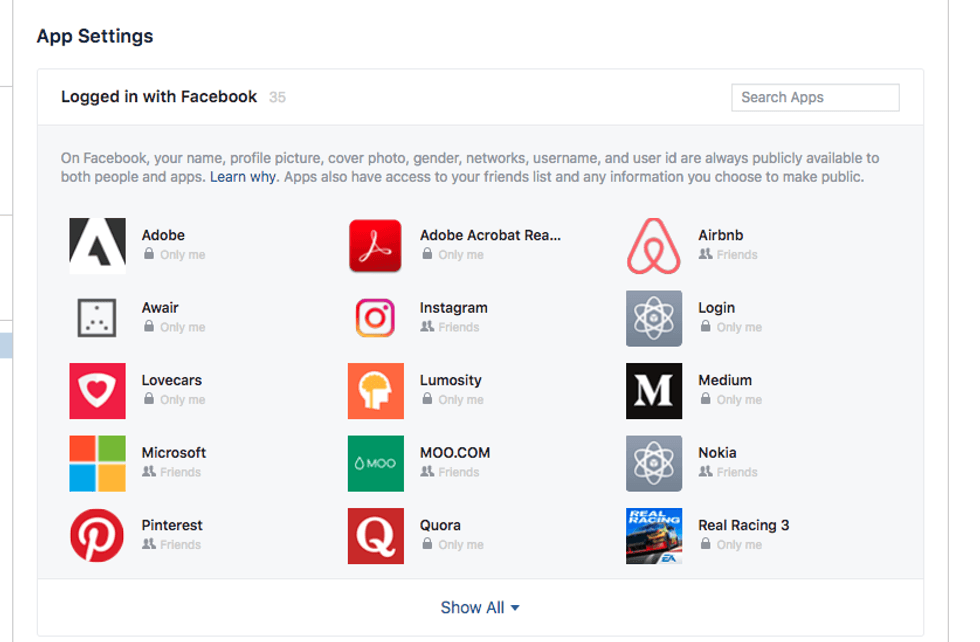This screenshot has height=642, width=980.
Task: Click the Instagram app icon
Action: pos(375,318)
